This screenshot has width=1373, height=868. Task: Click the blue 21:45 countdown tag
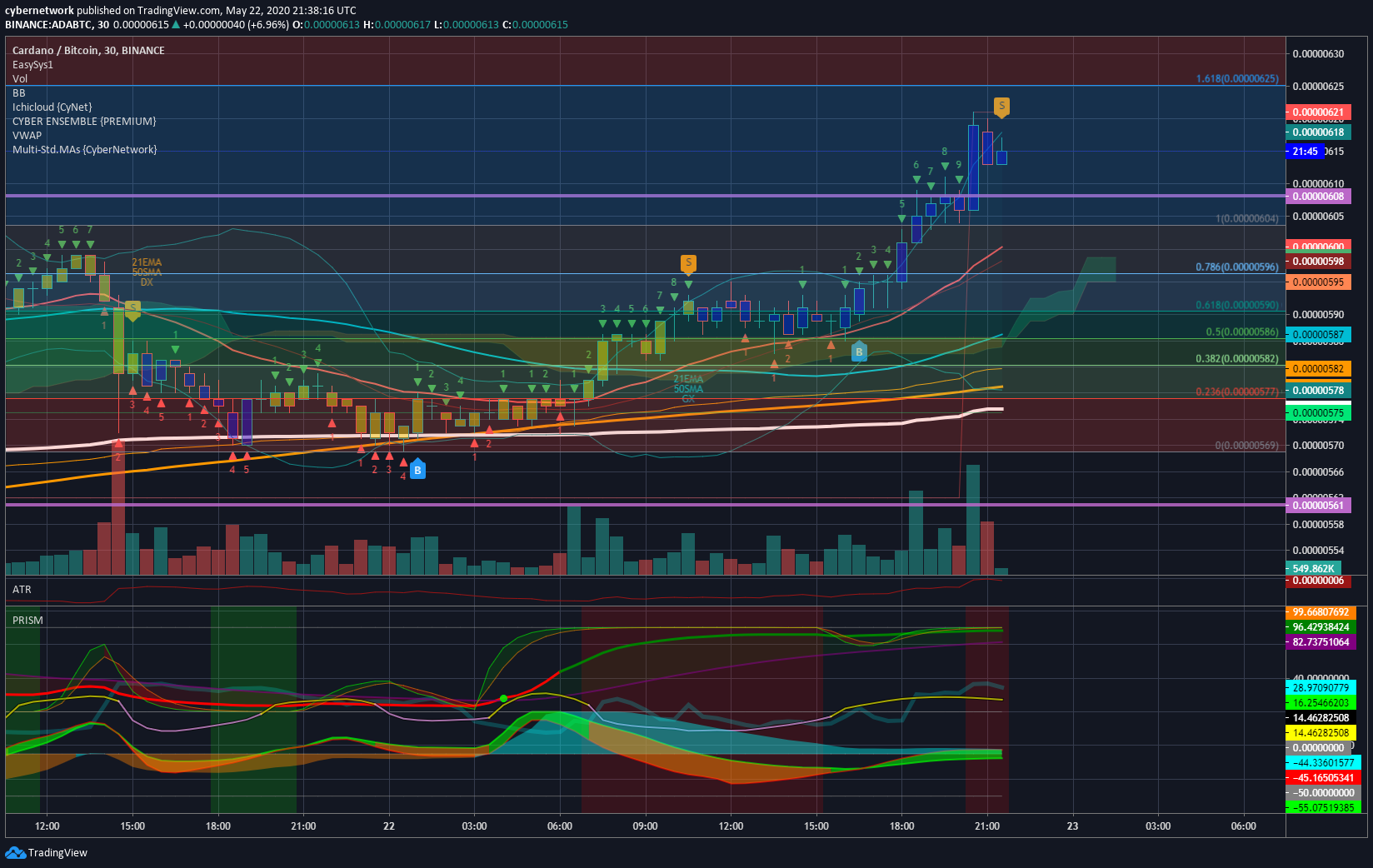1305,152
